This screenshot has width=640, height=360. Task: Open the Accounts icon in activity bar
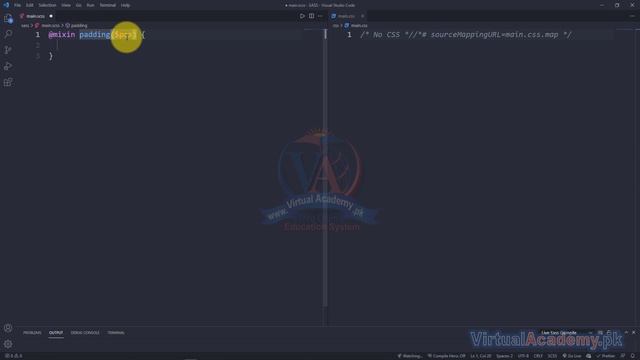point(8,328)
